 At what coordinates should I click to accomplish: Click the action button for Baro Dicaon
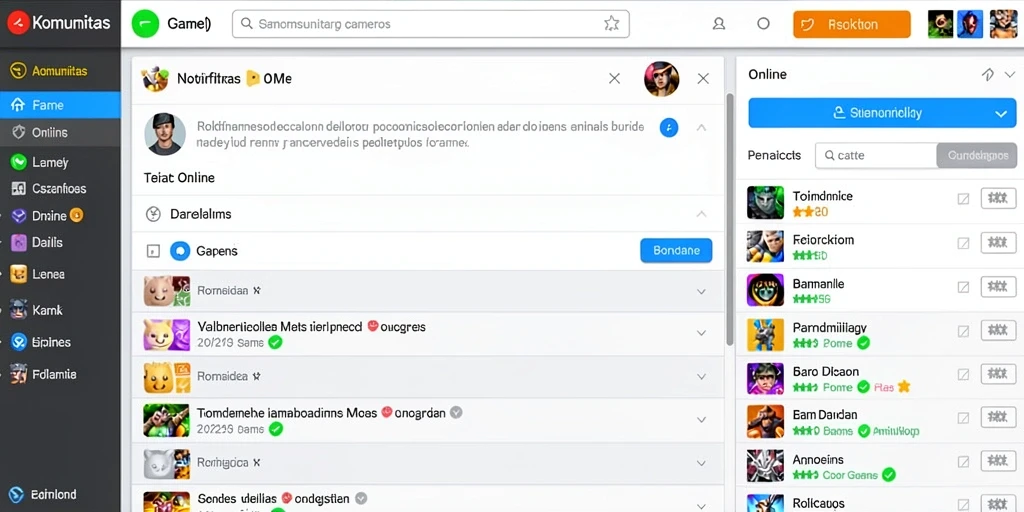999,373
